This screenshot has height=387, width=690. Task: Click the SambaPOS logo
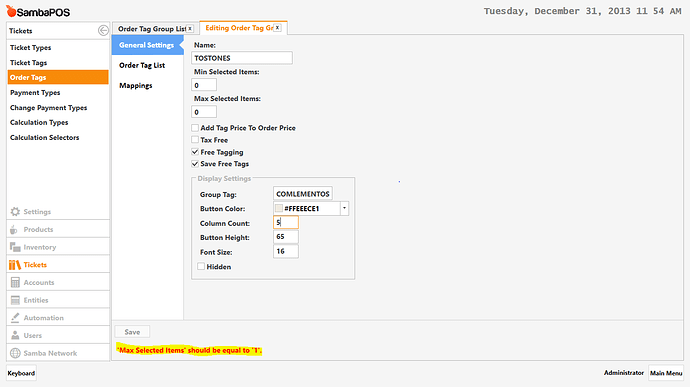38,11
